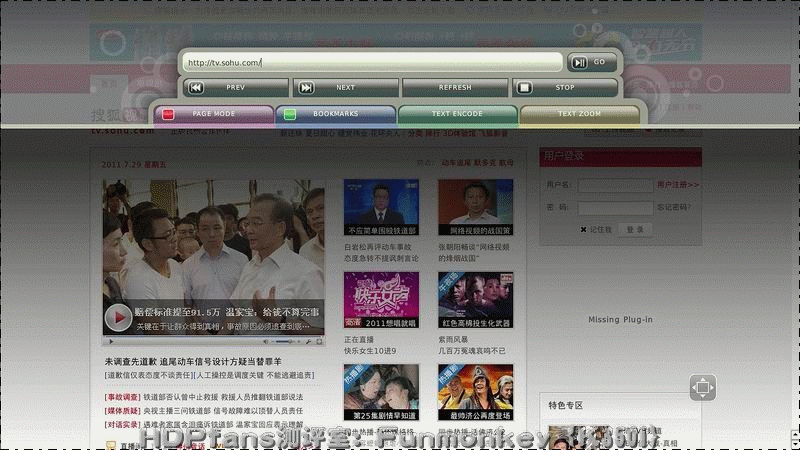Open the 第25集剧情早知道 thumbnail
This screenshot has width=800, height=450.
pos(381,392)
